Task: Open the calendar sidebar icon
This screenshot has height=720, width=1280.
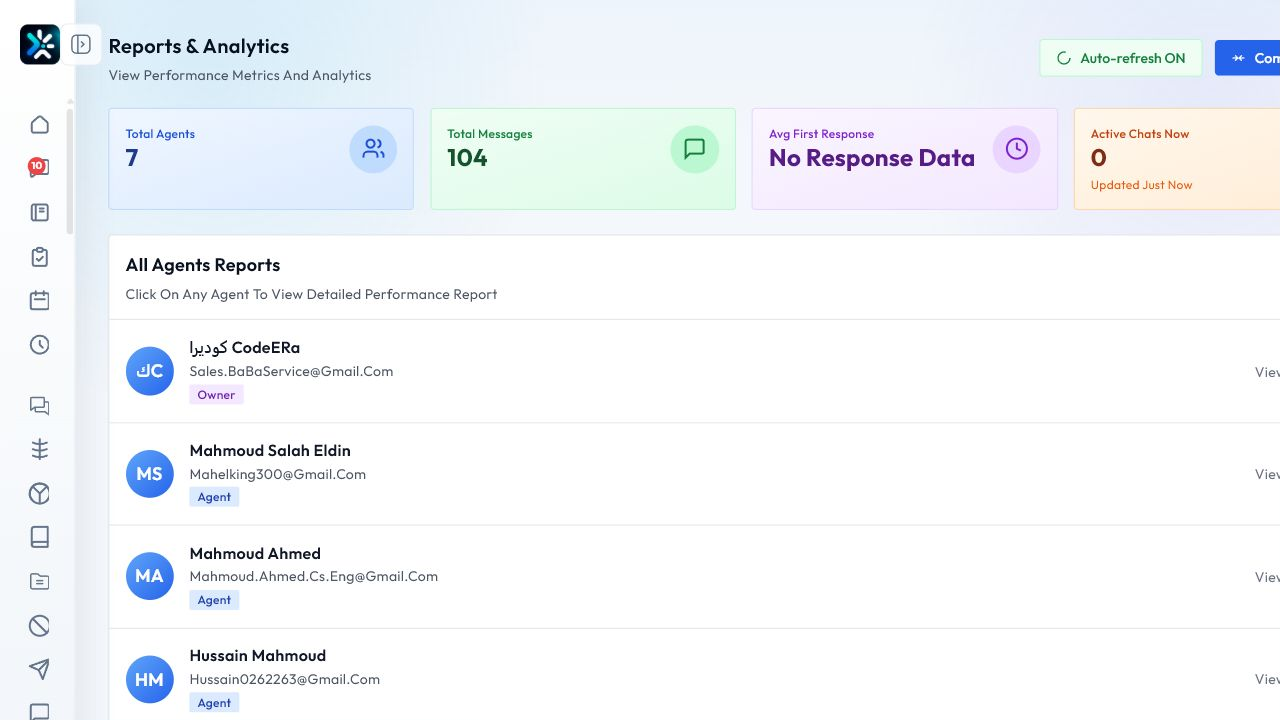Action: pos(39,300)
